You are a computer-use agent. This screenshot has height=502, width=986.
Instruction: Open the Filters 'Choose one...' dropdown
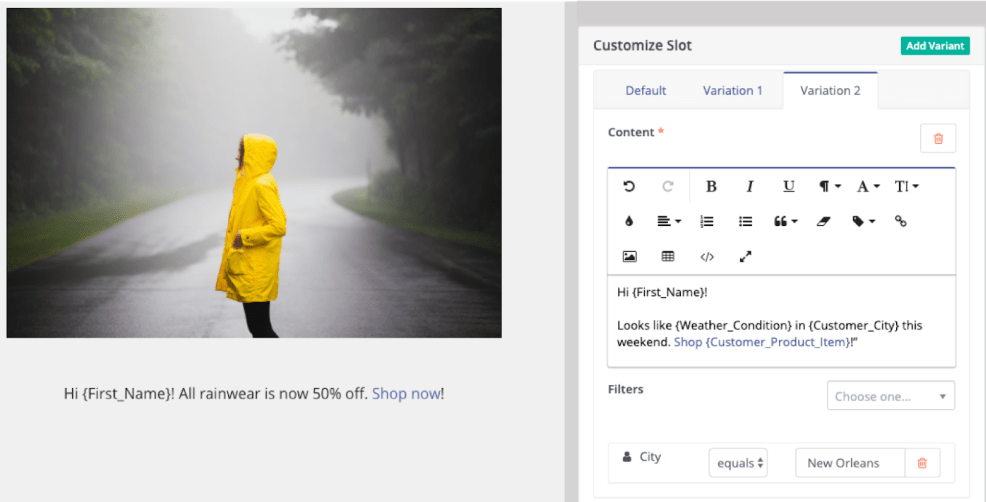point(890,396)
